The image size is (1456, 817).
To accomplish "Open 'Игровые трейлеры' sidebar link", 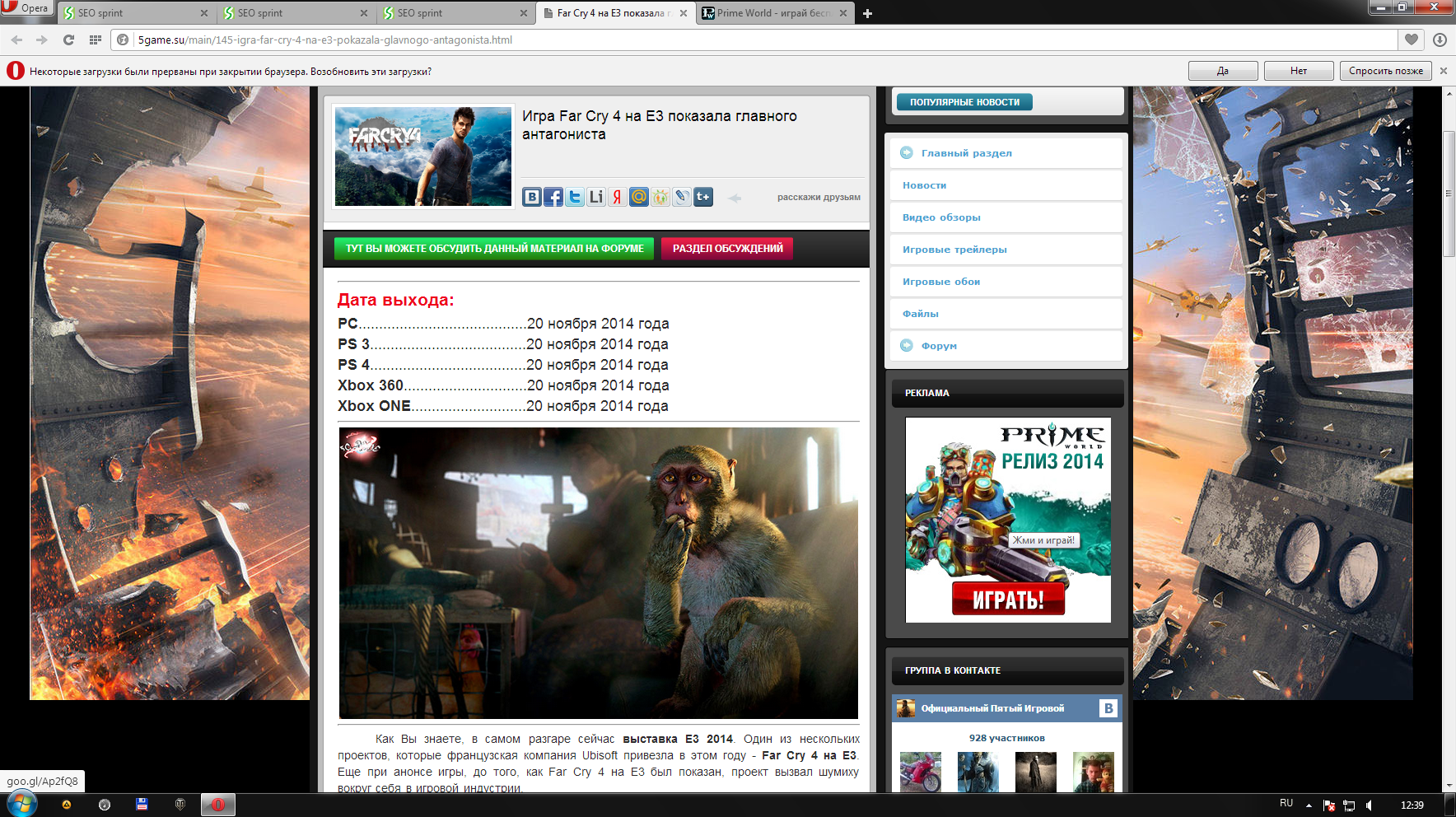I will point(1006,250).
